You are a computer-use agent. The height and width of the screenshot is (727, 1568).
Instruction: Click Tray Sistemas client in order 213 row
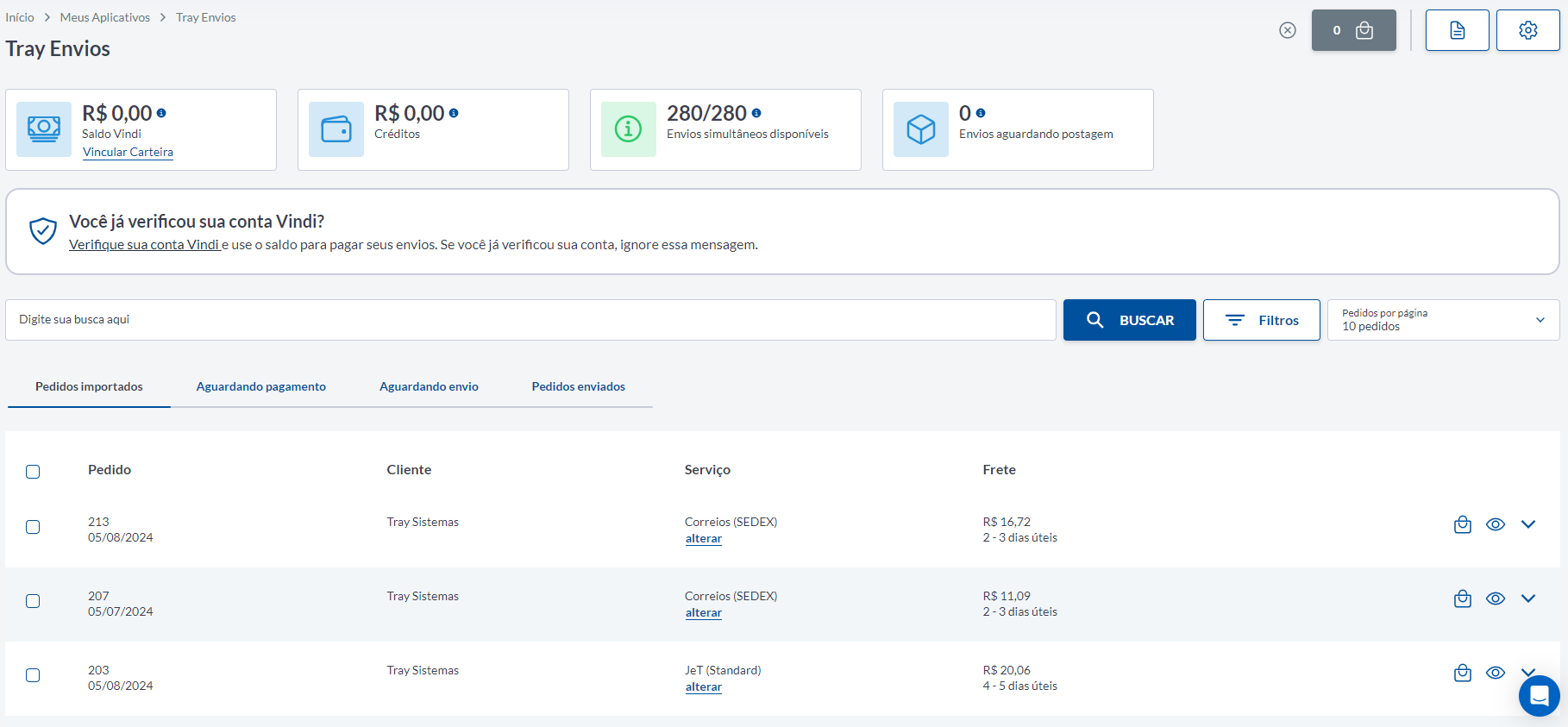(x=423, y=522)
